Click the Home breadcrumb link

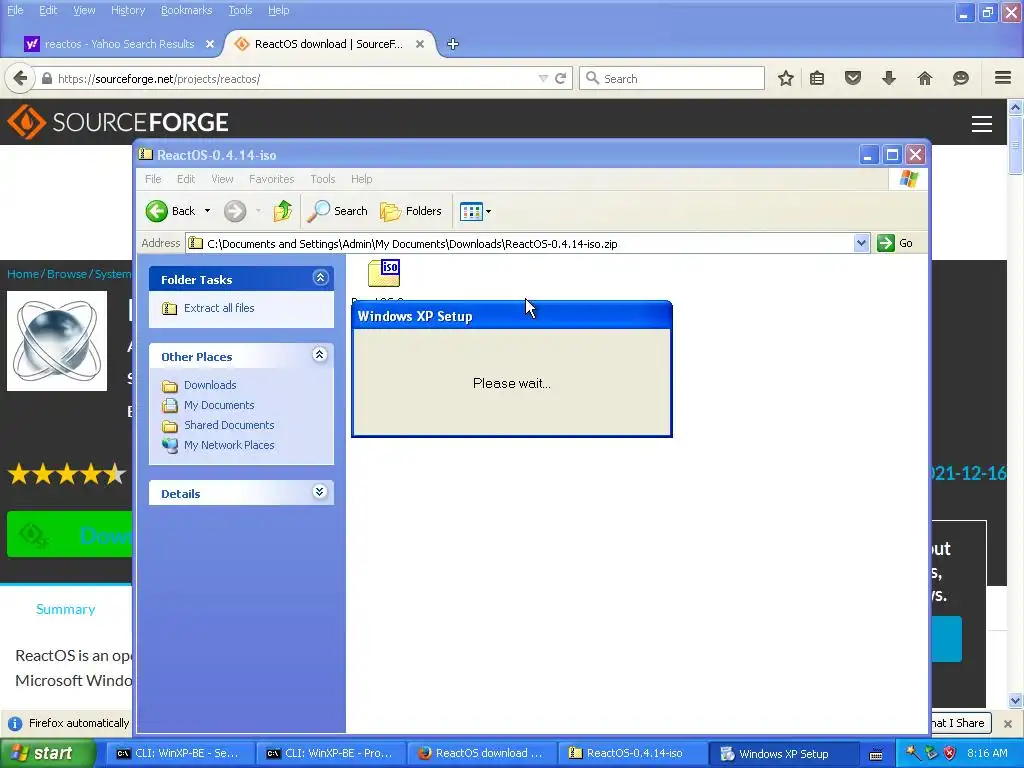click(x=23, y=274)
